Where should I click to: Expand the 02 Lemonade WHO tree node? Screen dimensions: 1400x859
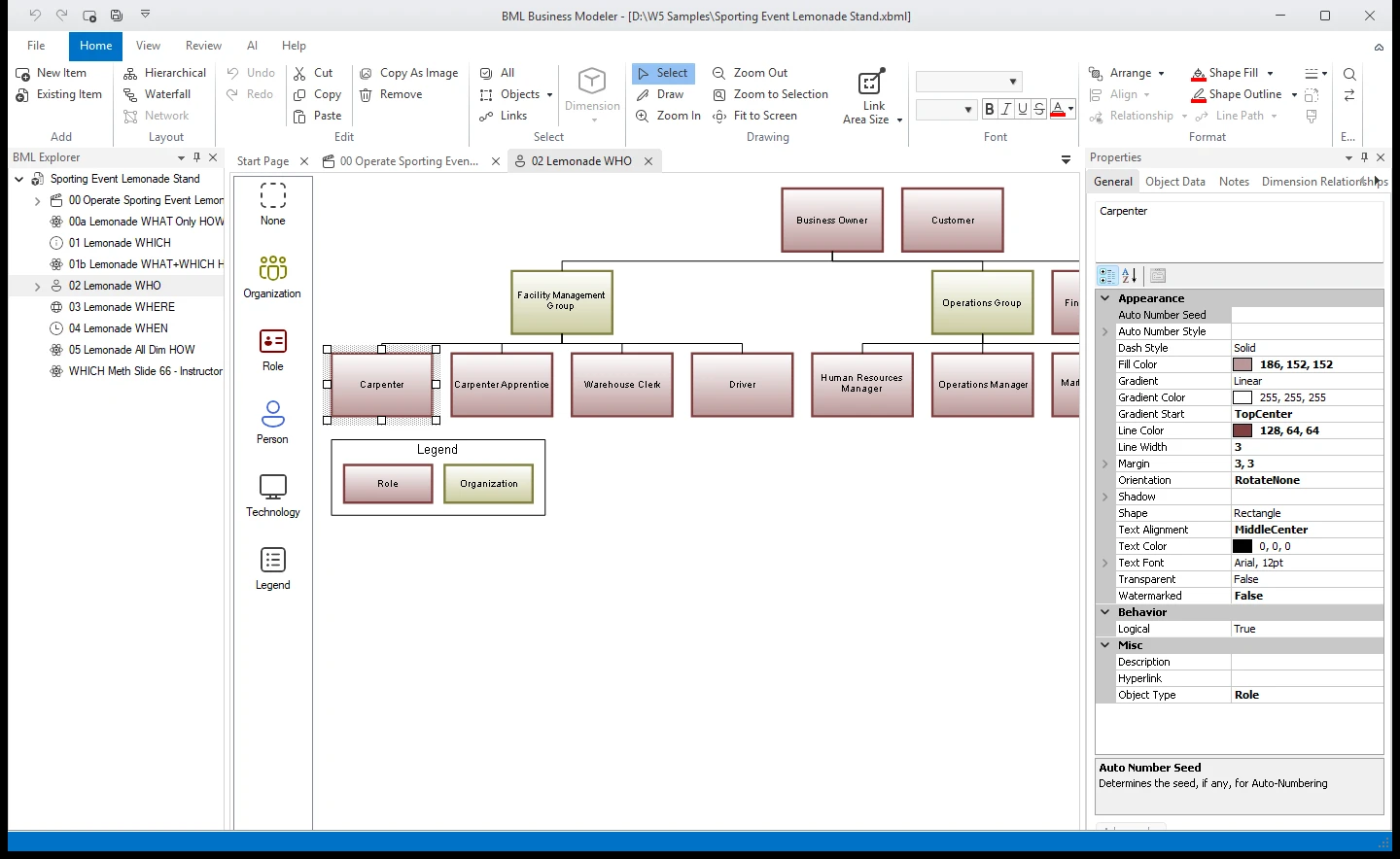pyautogui.click(x=38, y=286)
